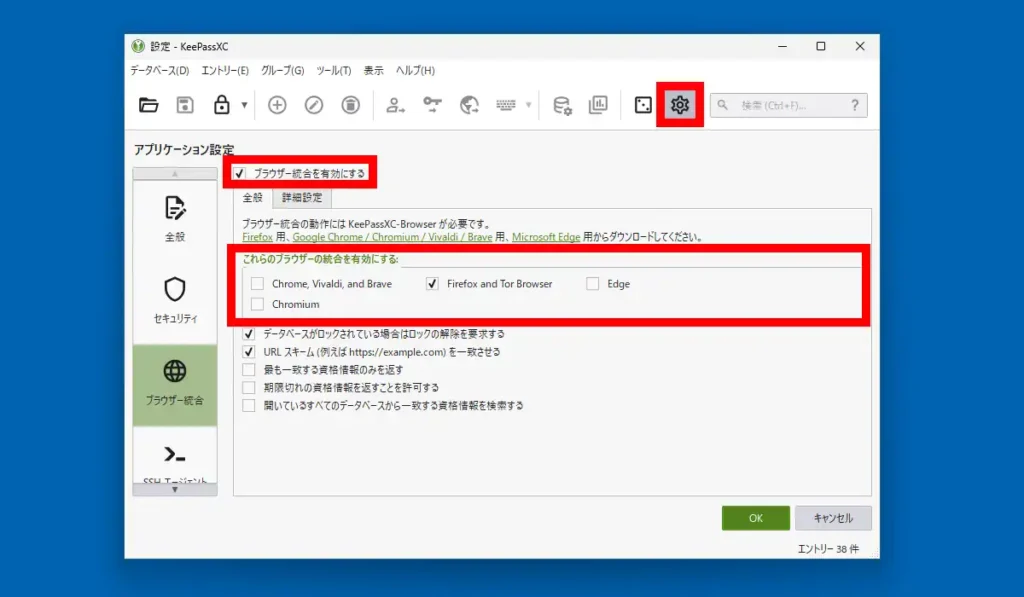Click the Save database toolbar icon
The width and height of the screenshot is (1024, 597).
pos(185,105)
